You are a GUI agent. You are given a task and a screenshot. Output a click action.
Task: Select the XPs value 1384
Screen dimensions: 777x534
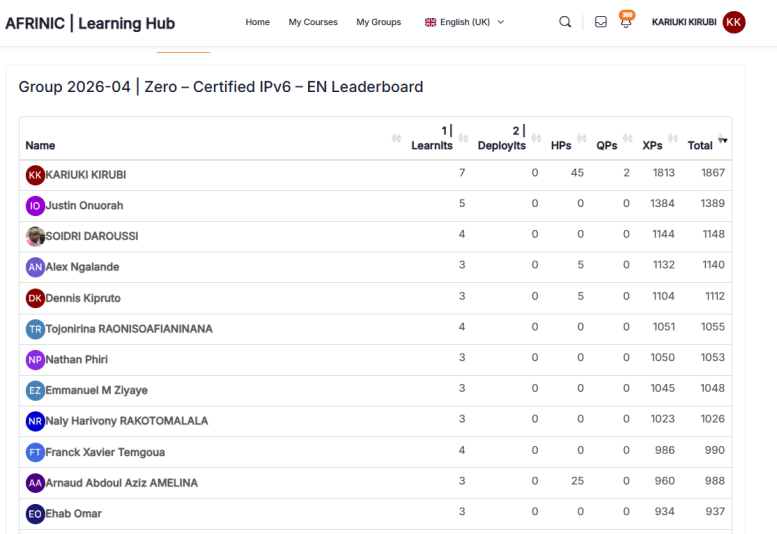pyautogui.click(x=663, y=203)
